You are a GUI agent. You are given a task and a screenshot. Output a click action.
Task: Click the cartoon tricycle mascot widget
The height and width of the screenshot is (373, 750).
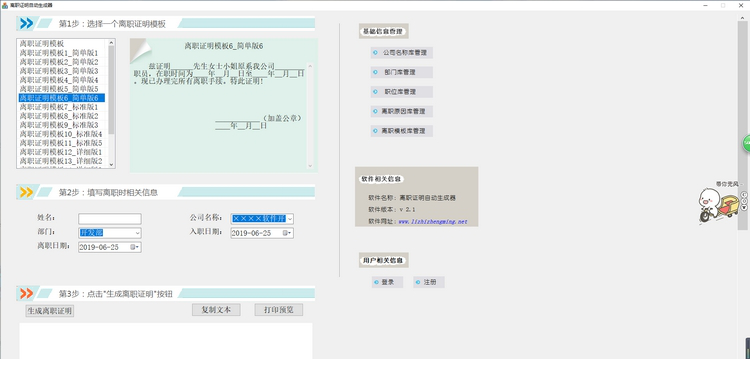718,205
